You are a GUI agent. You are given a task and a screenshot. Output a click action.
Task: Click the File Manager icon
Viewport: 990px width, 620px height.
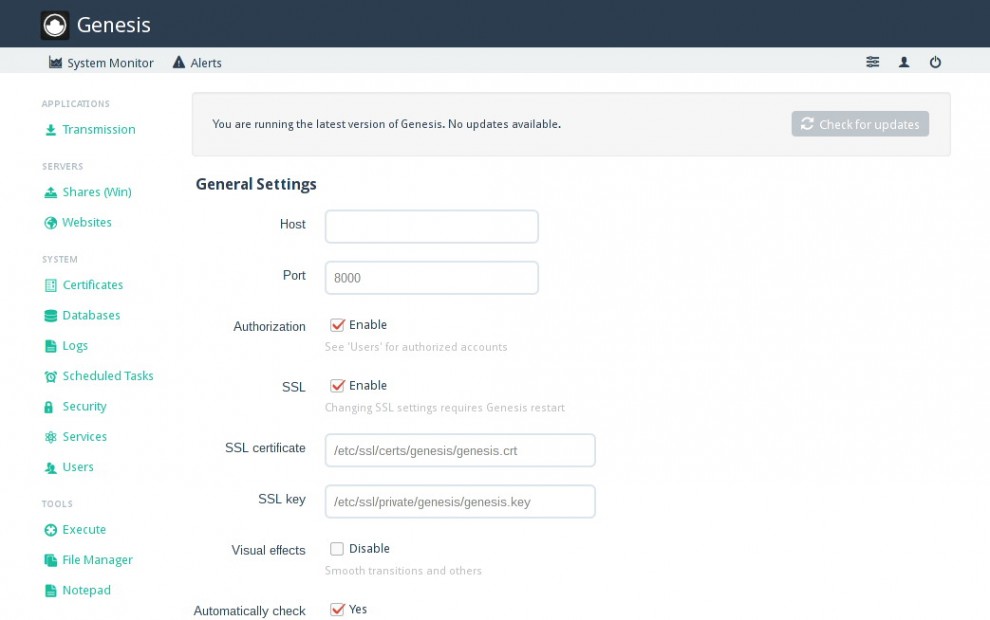[x=51, y=560]
